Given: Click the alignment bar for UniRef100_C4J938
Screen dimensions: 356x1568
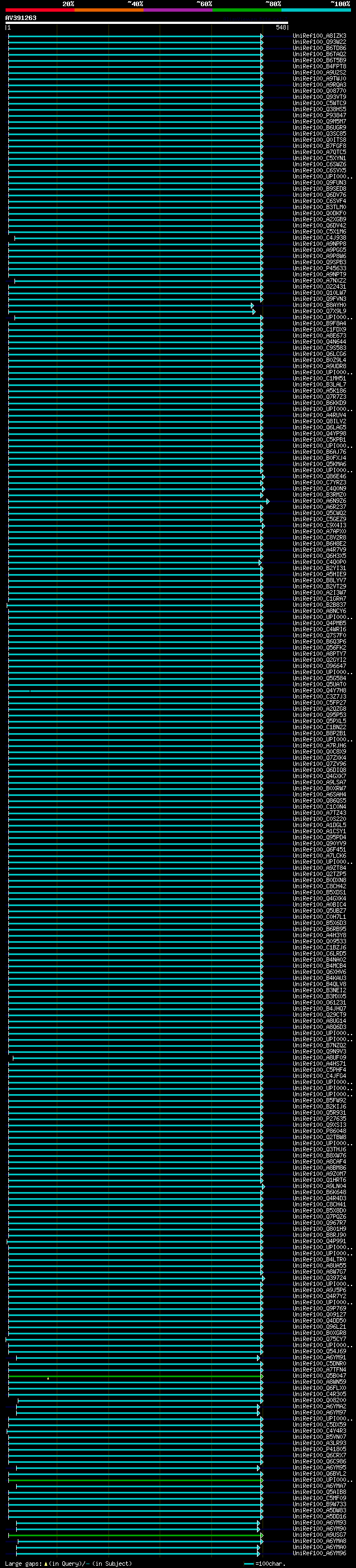Looking at the screenshot, I should (x=139, y=238).
